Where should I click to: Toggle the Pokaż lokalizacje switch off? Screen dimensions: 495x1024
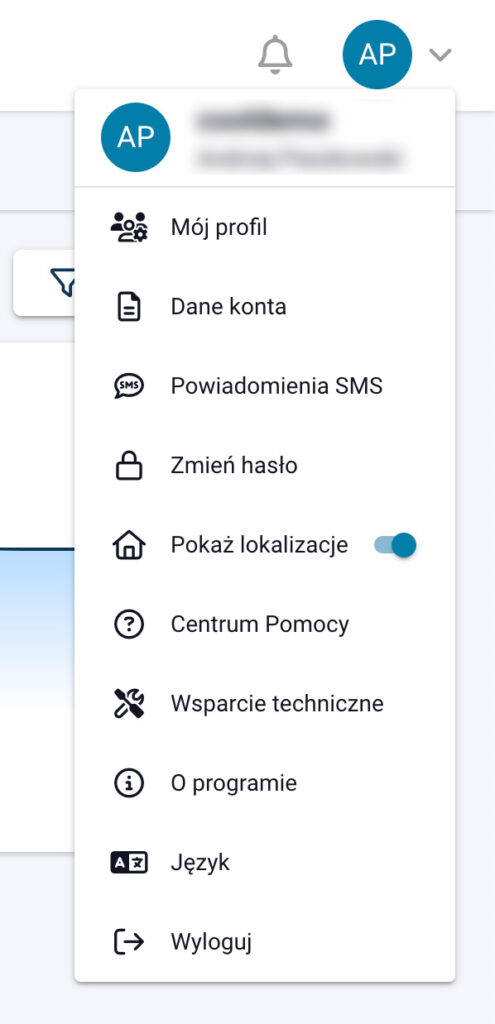(x=395, y=545)
